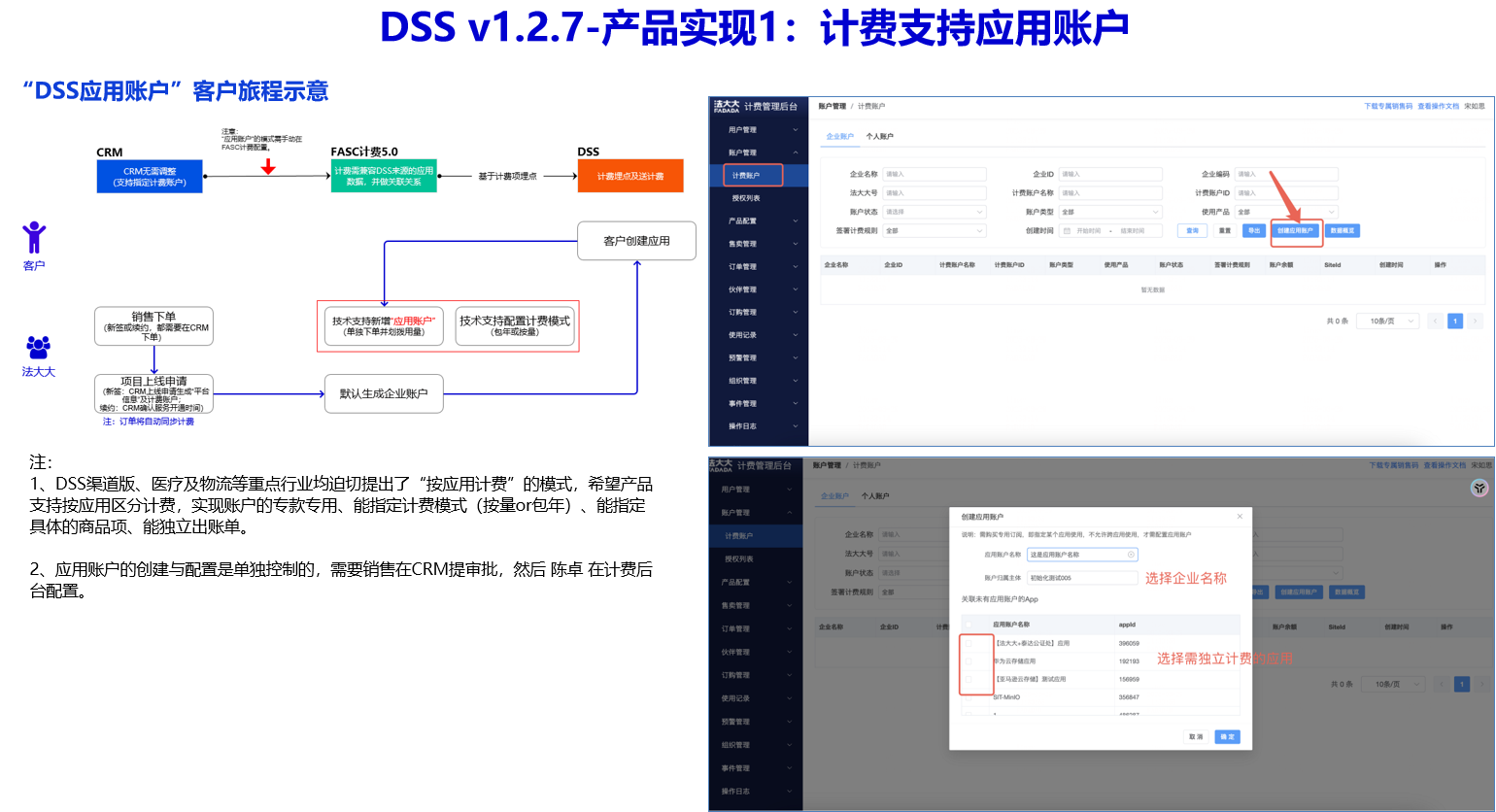1496x812 pixels.
Task: Click the 账户余额 header in the undimmed screenshot
Action: [x=1281, y=265]
